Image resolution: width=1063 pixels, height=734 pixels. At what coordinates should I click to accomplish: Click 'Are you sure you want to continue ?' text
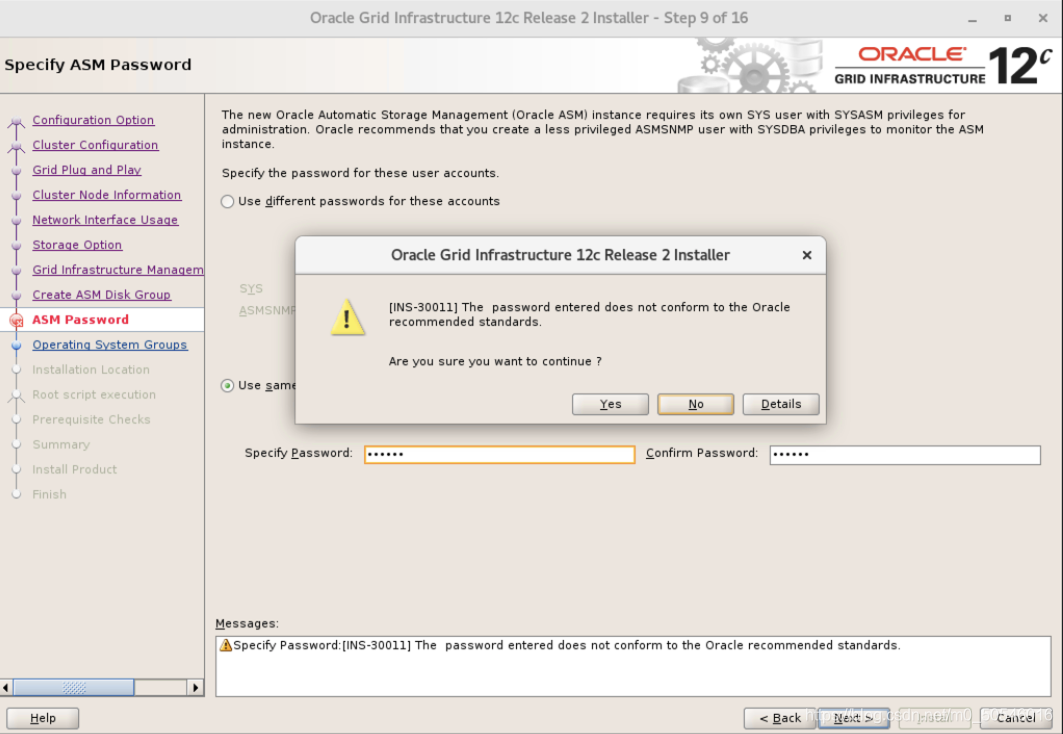point(495,361)
